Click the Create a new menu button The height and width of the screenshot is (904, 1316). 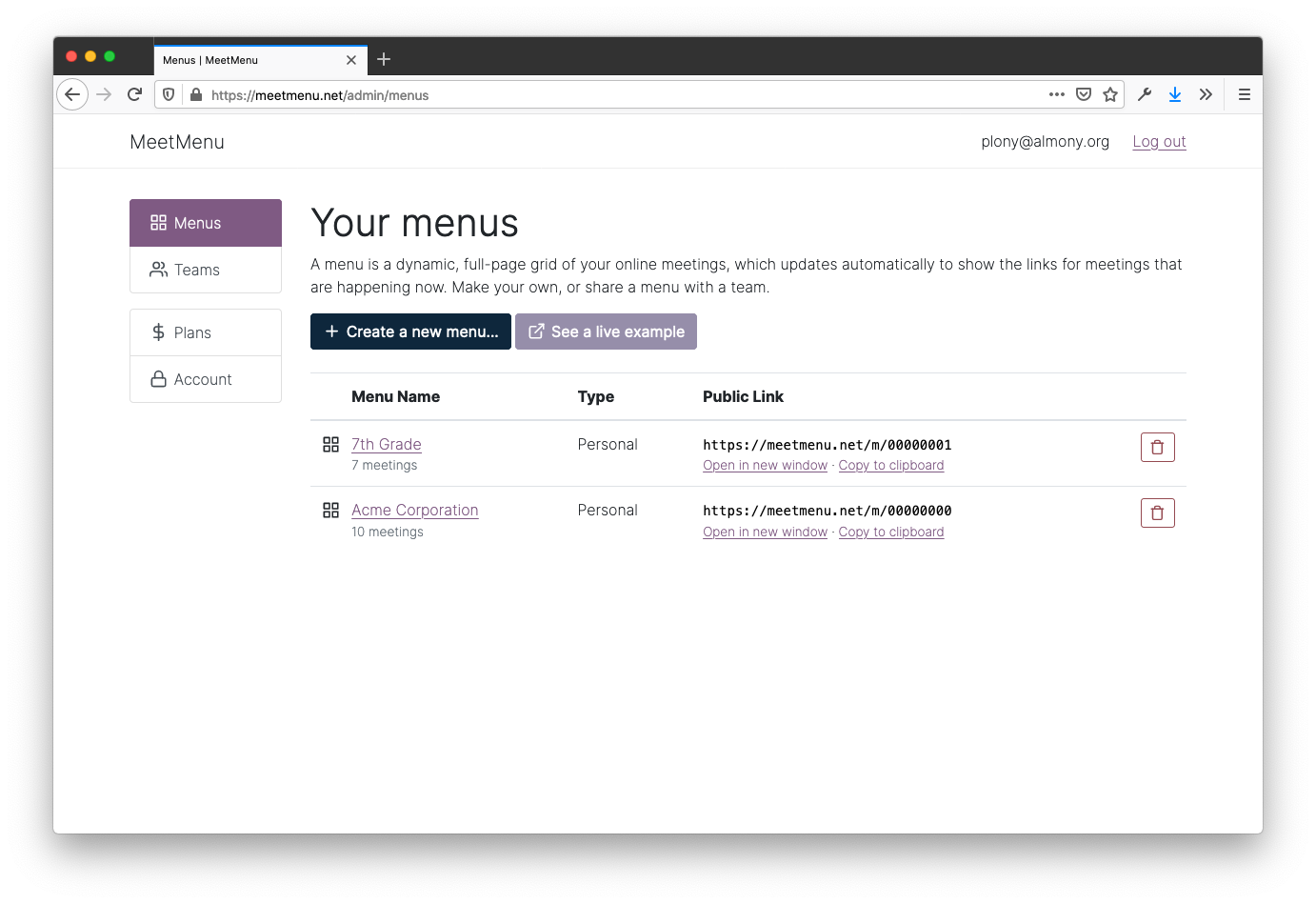[410, 331]
